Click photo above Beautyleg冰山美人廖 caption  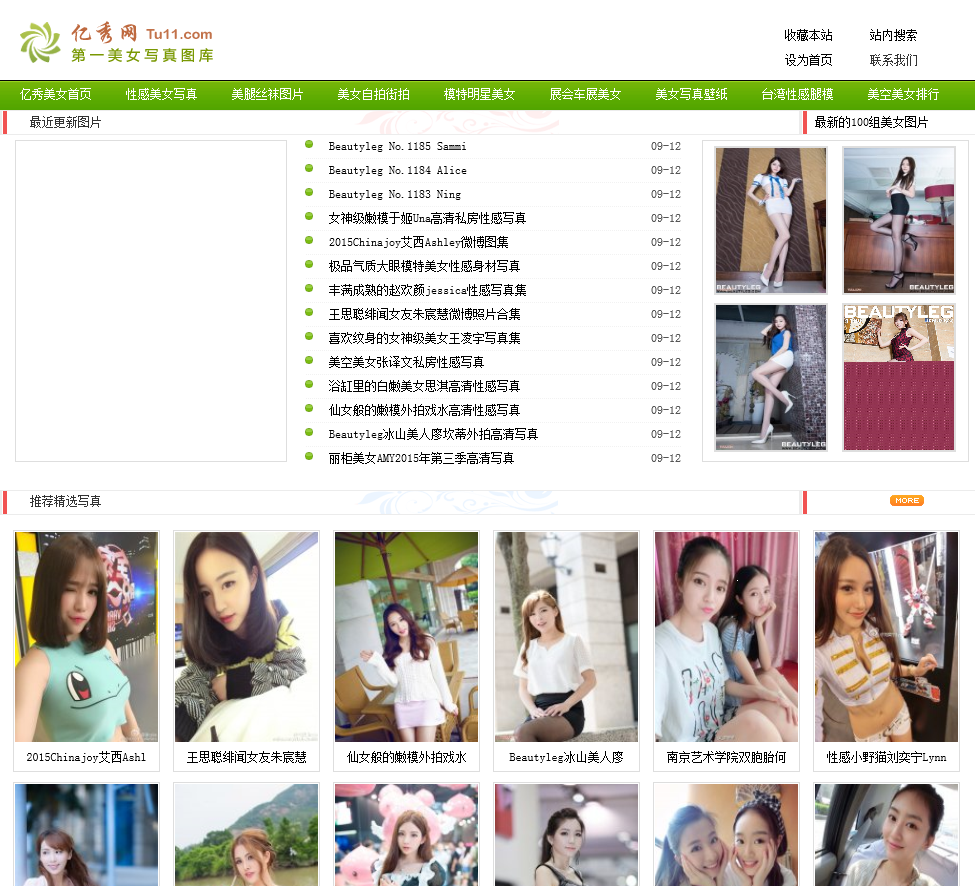(566, 637)
